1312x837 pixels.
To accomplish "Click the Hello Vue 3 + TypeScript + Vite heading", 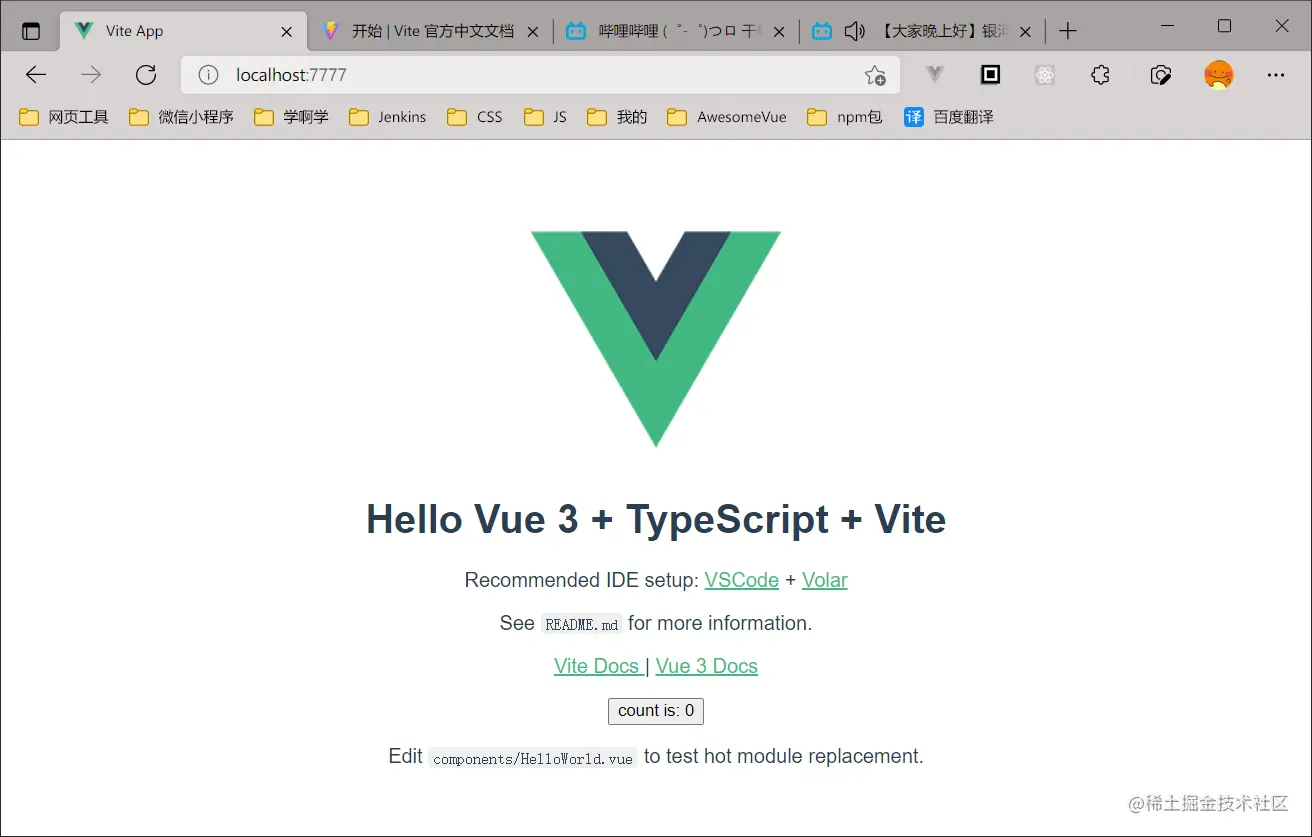I will pos(656,519).
